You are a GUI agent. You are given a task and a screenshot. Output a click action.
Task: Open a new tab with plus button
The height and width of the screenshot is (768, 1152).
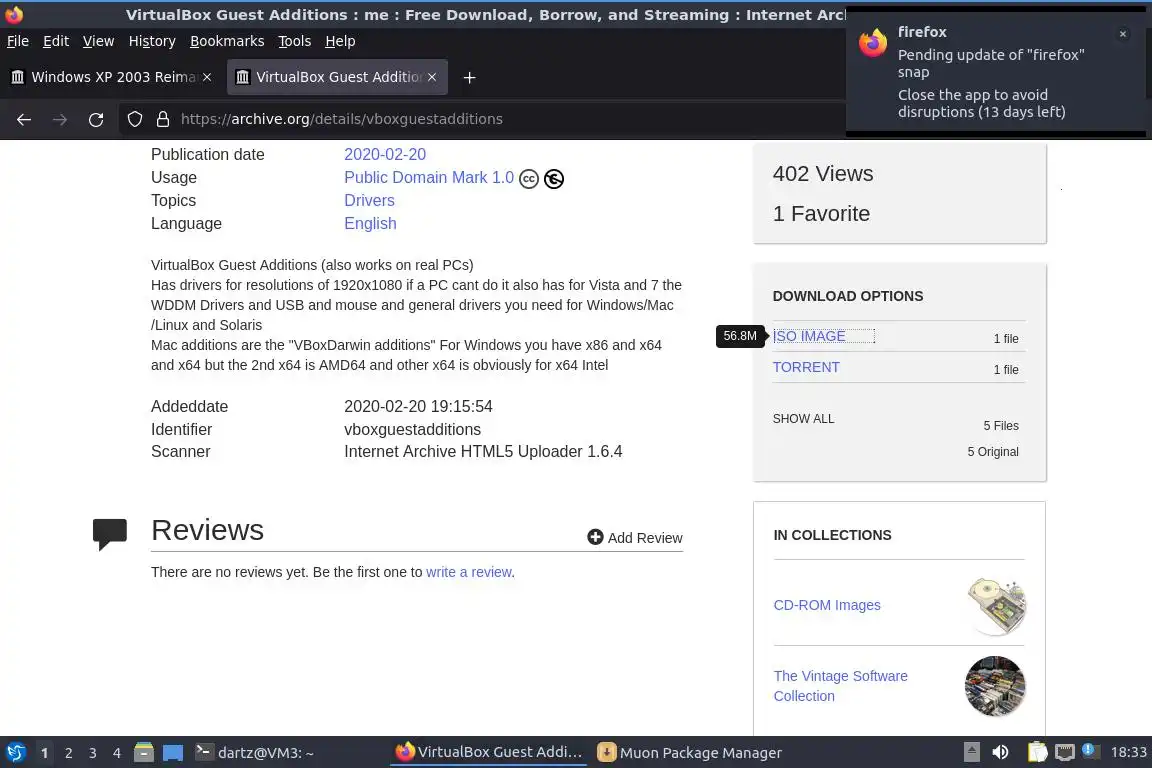469,77
